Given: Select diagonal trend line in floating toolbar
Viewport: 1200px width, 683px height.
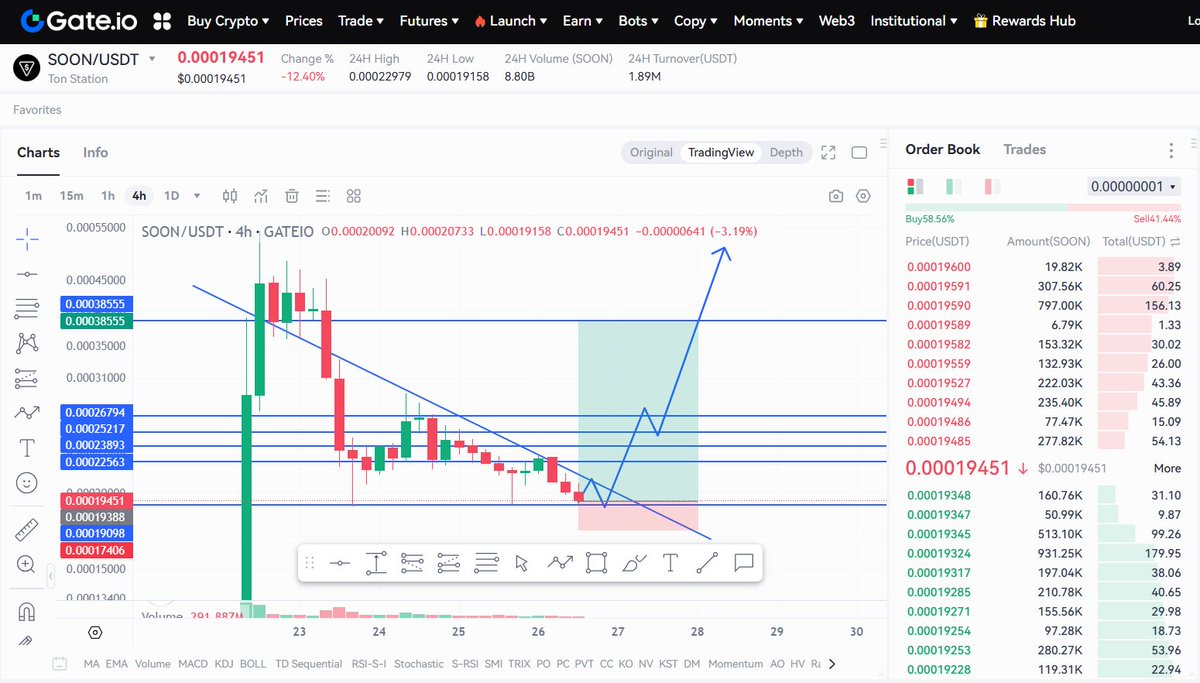Looking at the screenshot, I should tap(706, 563).
